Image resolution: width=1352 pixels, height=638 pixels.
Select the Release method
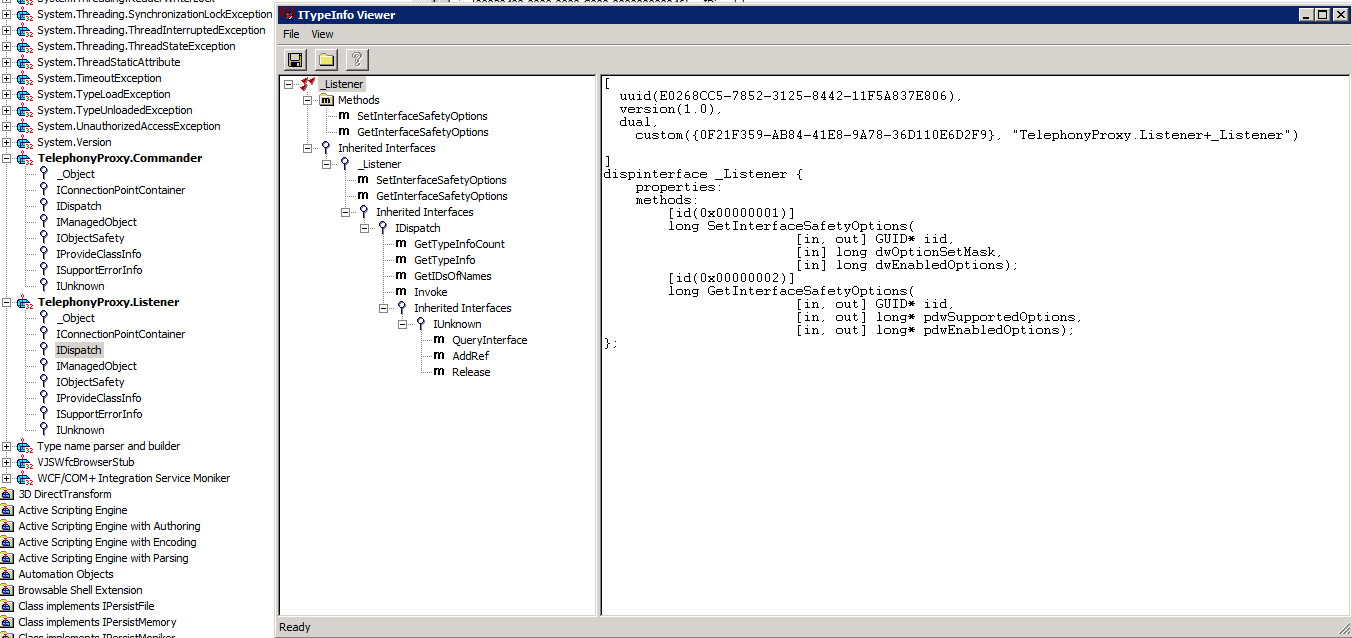(x=471, y=372)
